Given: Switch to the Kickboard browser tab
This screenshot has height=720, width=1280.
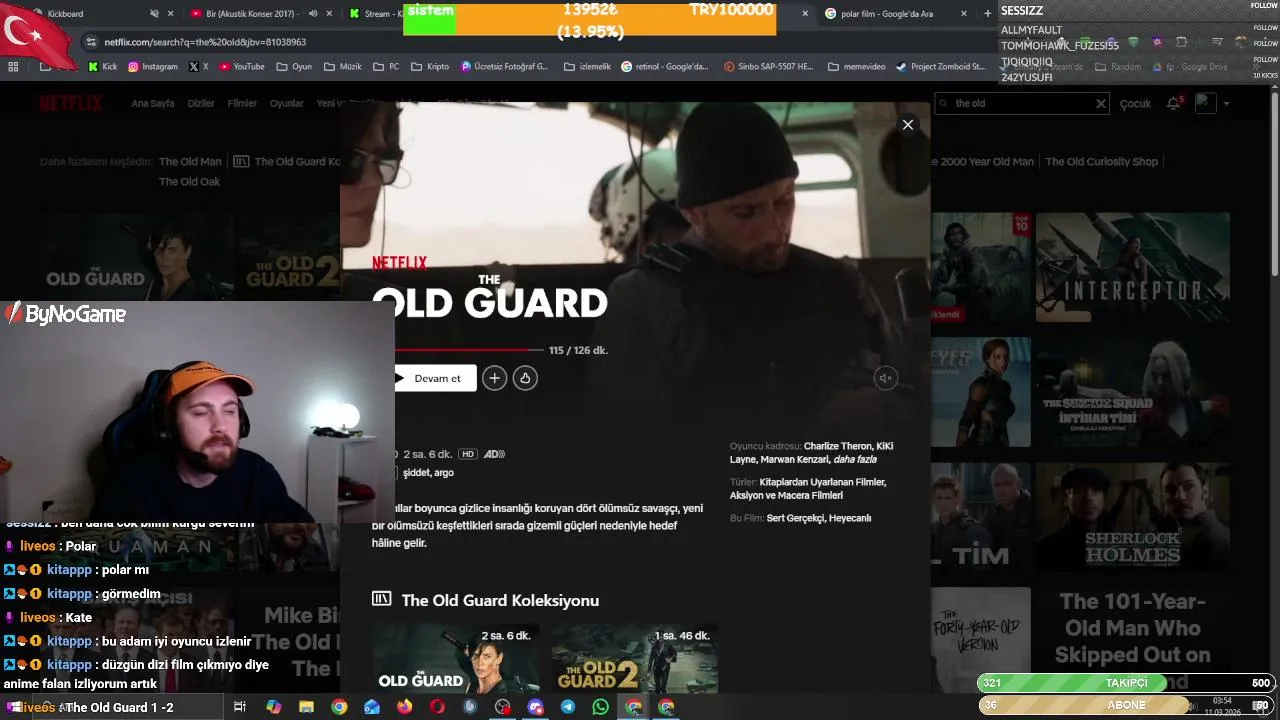Looking at the screenshot, I should (66, 14).
